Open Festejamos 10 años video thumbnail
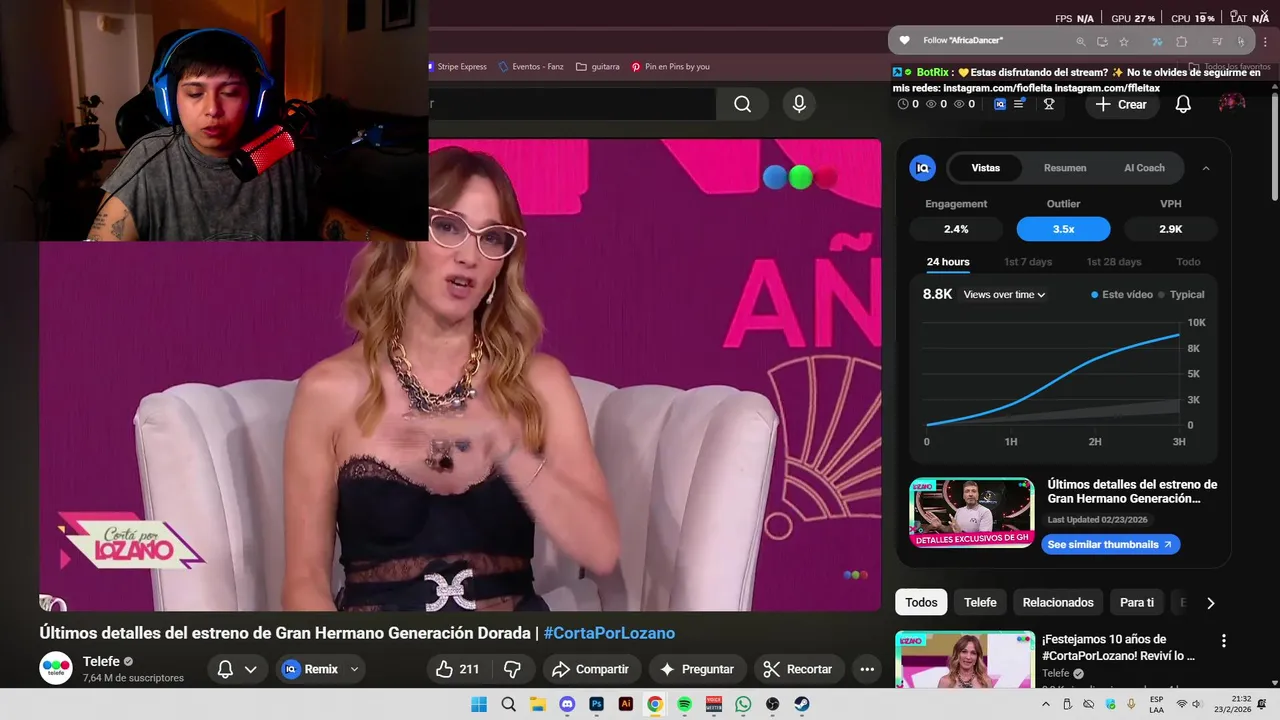The height and width of the screenshot is (720, 1280). click(965, 660)
